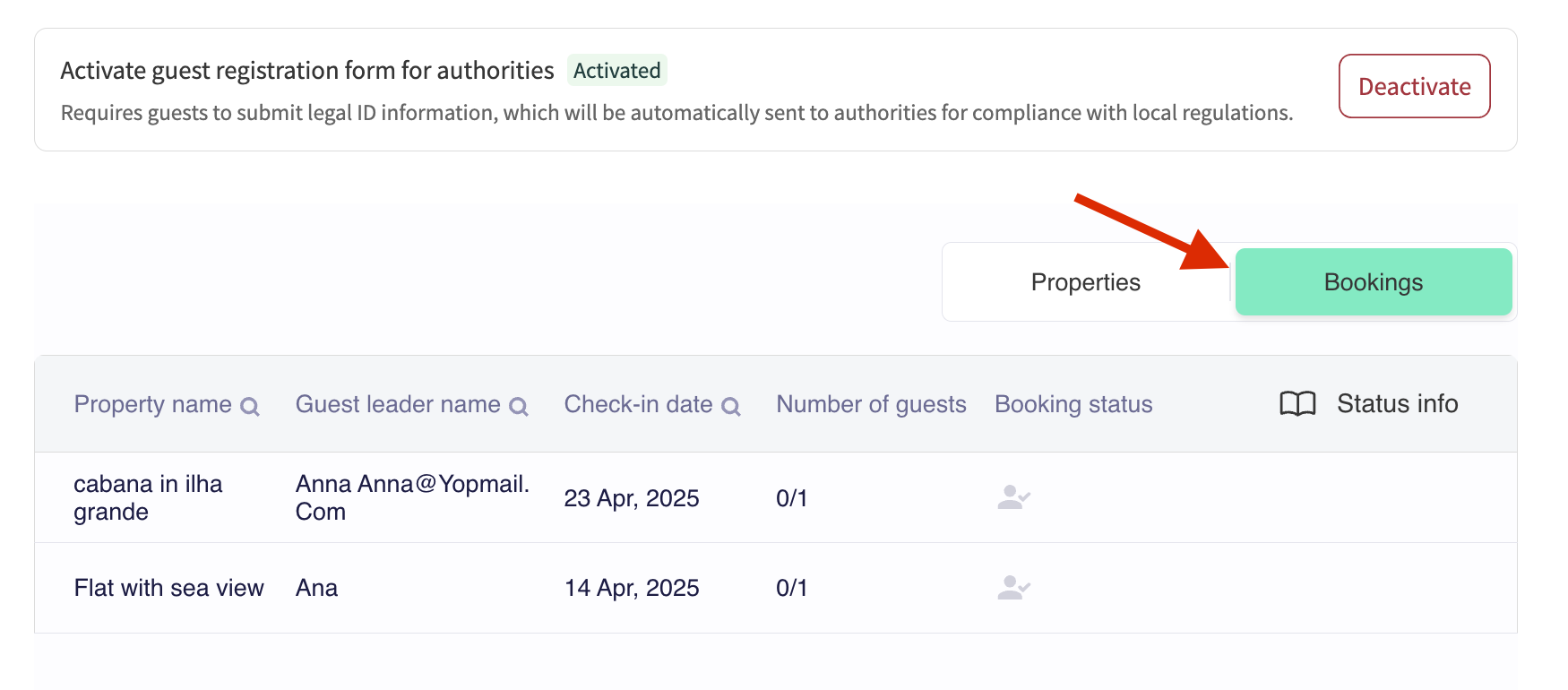Screen dimensions: 1568x690
Task: Switch to the Properties tab
Action: click(1085, 282)
